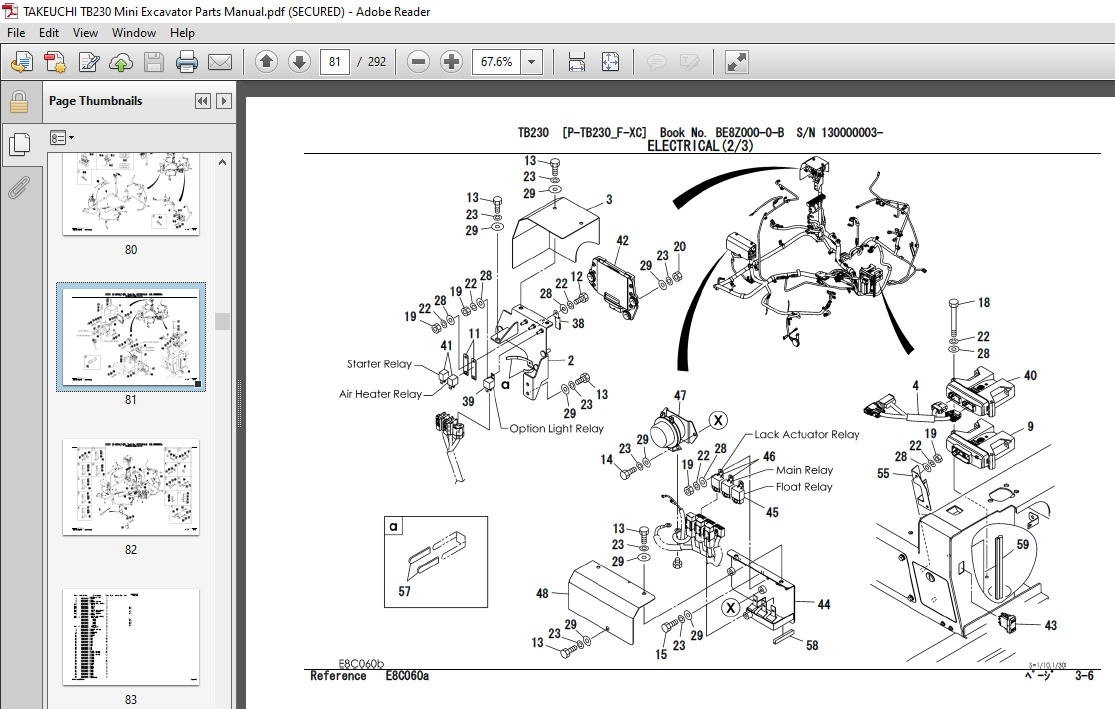Click the Adobe PDF title bar icon
Image resolution: width=1115 pixels, height=709 pixels.
[10, 11]
